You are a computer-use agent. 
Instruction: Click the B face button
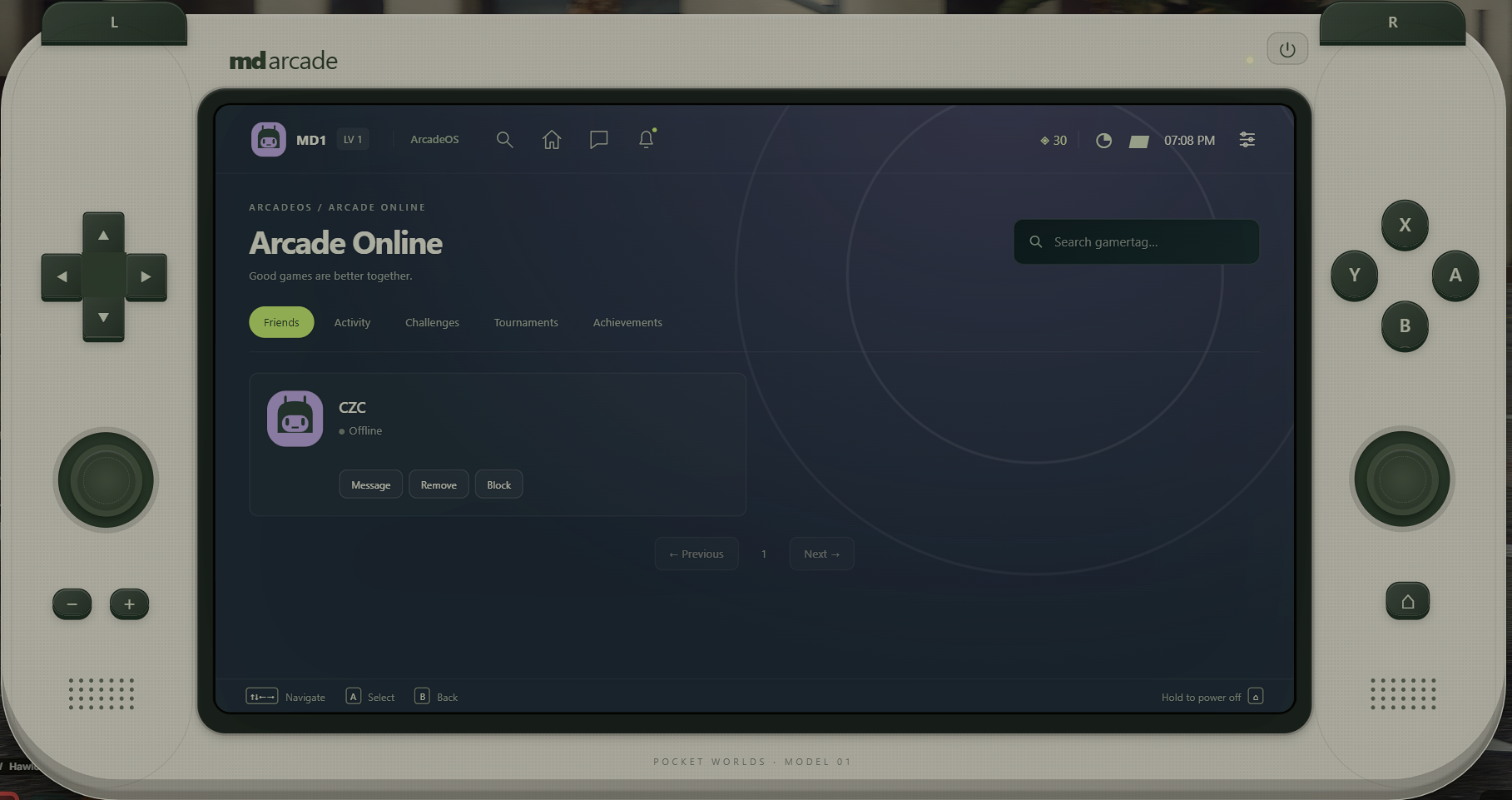(x=1405, y=325)
